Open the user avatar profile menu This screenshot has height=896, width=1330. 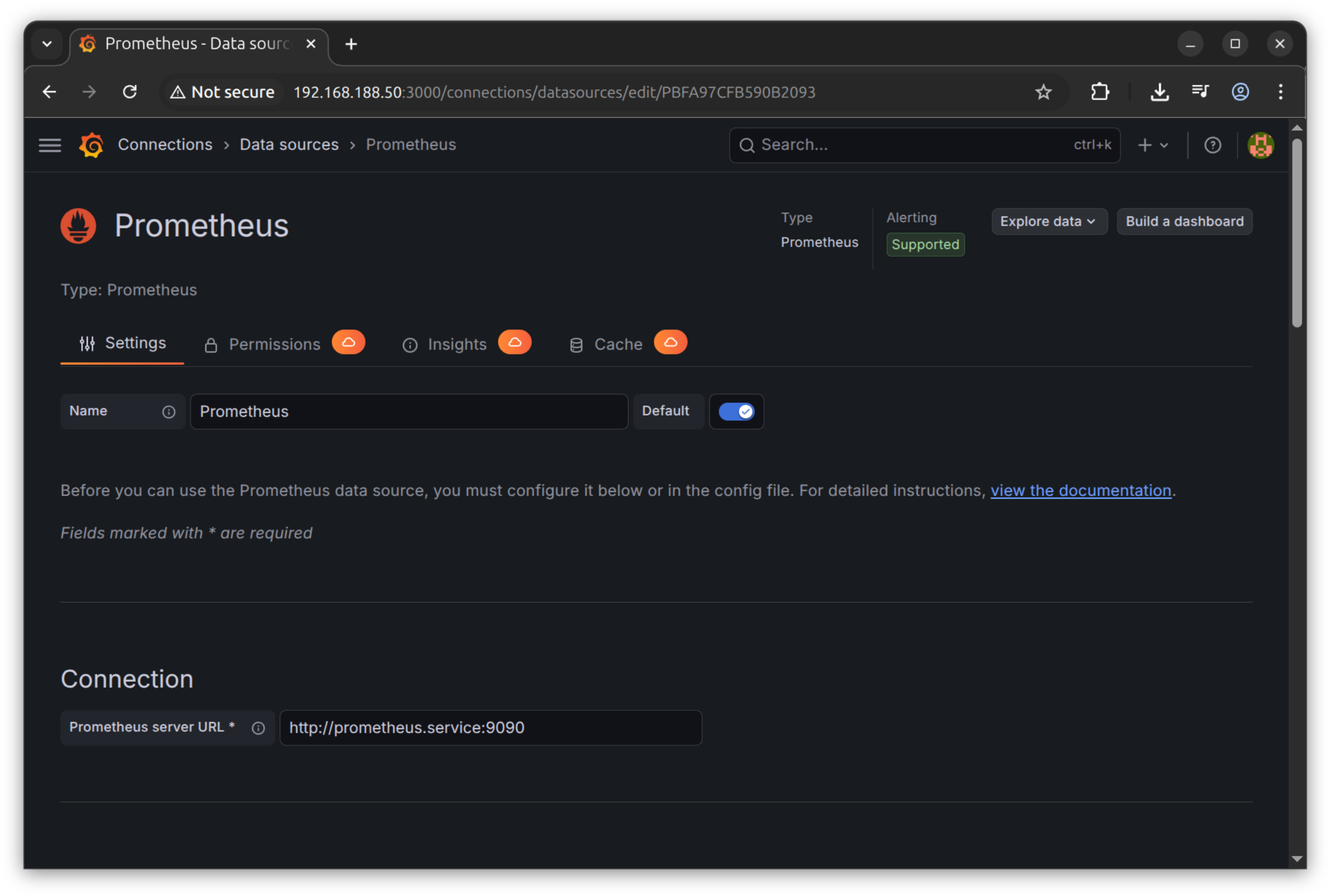tap(1260, 145)
